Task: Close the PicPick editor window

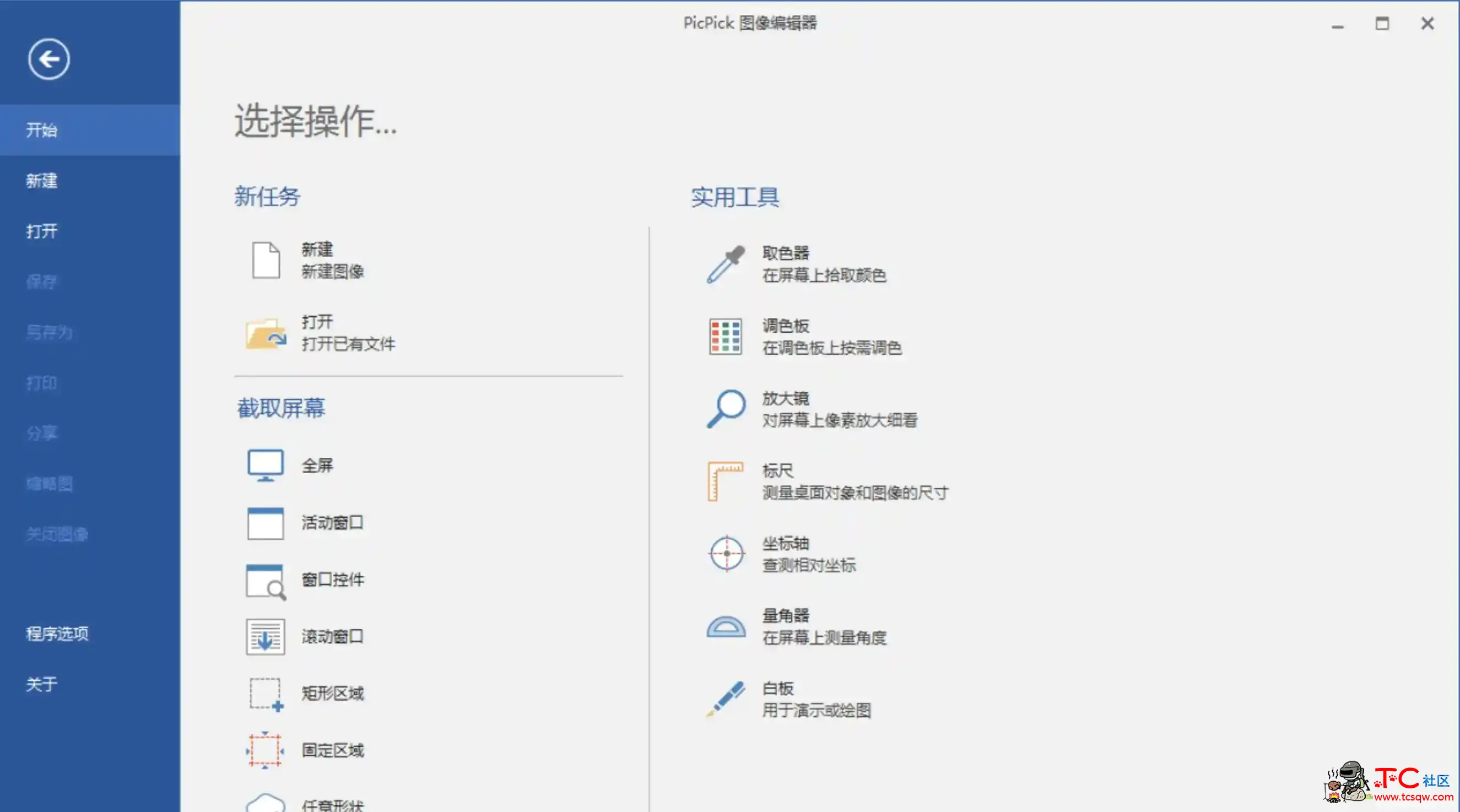Action: point(1427,23)
